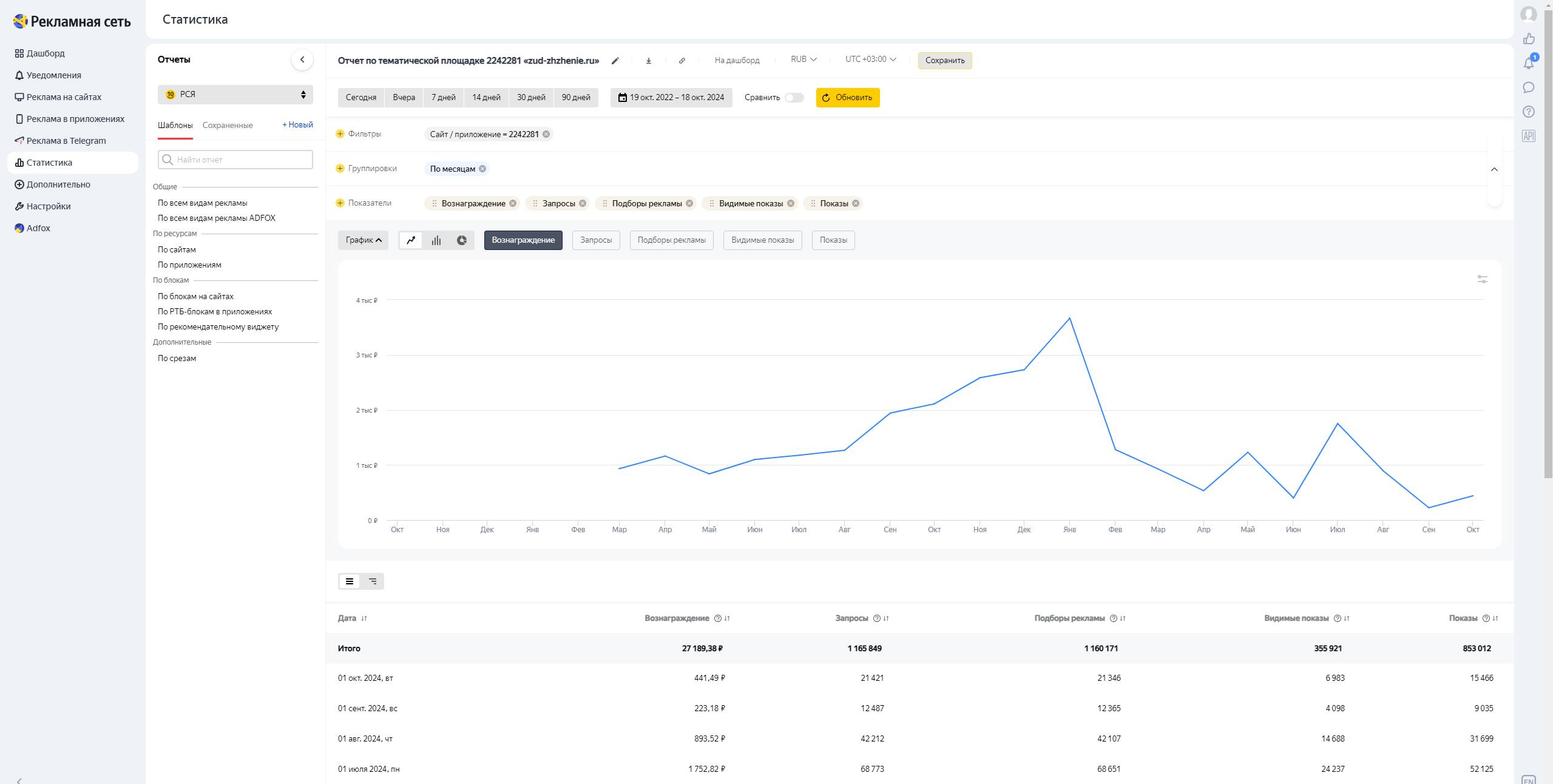This screenshot has height=784, width=1553.
Task: Open По всем видам рекламы ADFOX template
Action: coord(217,218)
